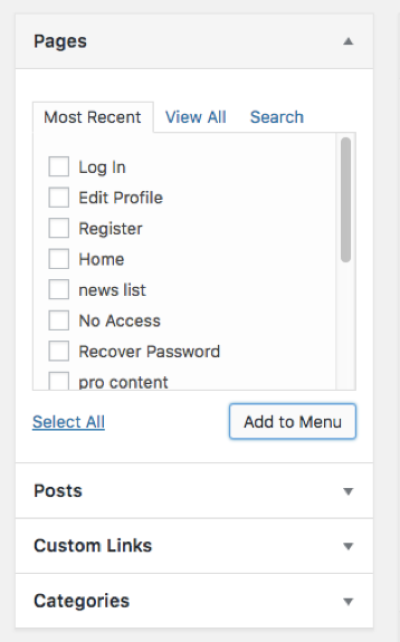Click the Select All link
This screenshot has height=642, width=400.
pos(68,422)
